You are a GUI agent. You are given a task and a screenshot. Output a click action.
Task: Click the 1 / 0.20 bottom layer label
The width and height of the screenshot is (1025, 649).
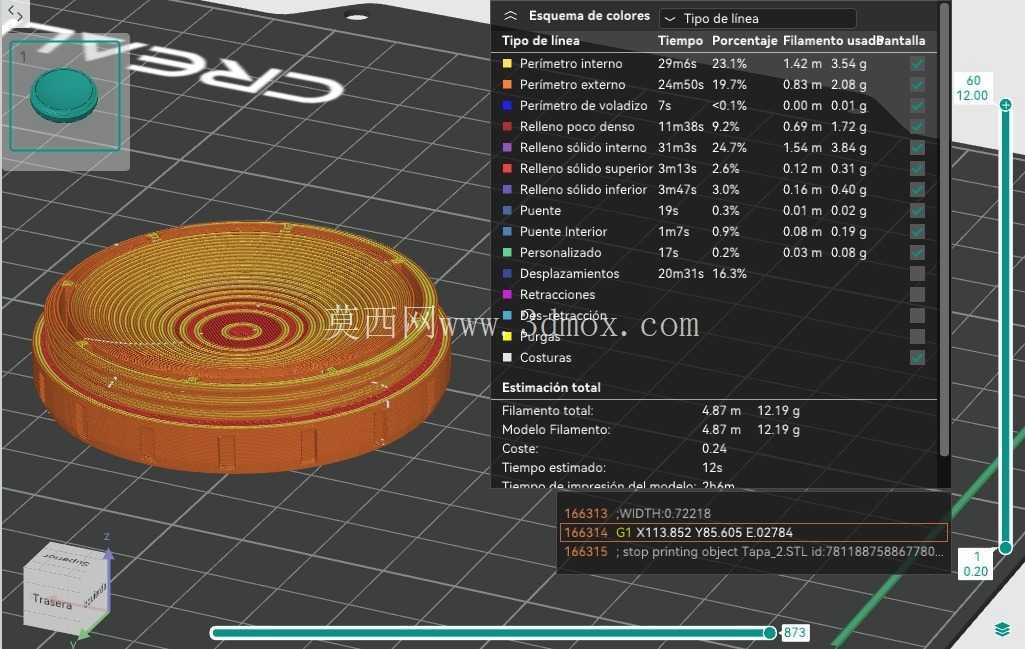click(x=975, y=564)
